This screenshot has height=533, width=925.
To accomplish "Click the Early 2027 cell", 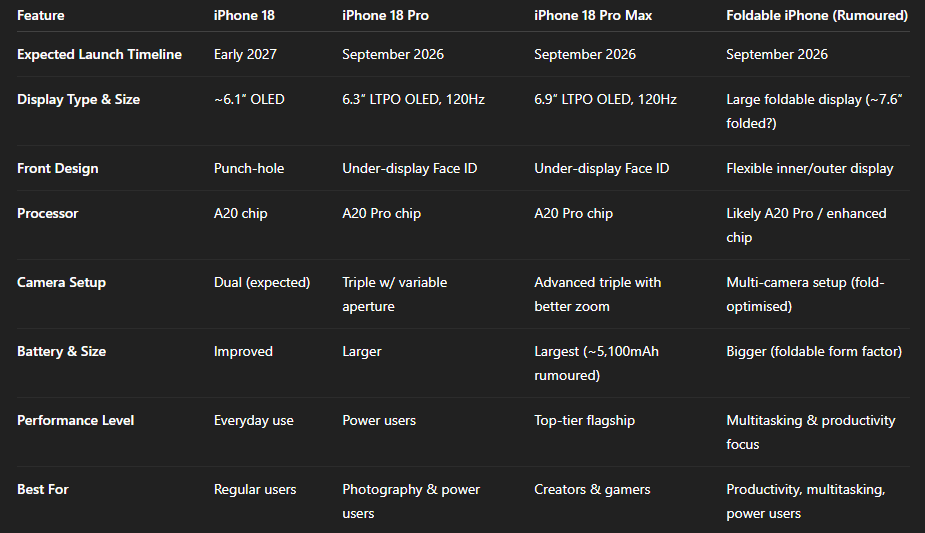I will click(x=247, y=55).
